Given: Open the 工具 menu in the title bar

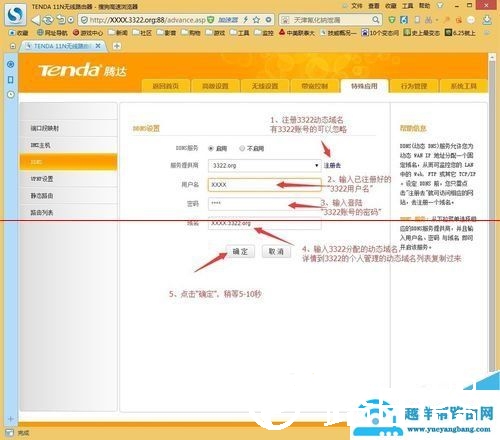Looking at the screenshot, I should [407, 6].
